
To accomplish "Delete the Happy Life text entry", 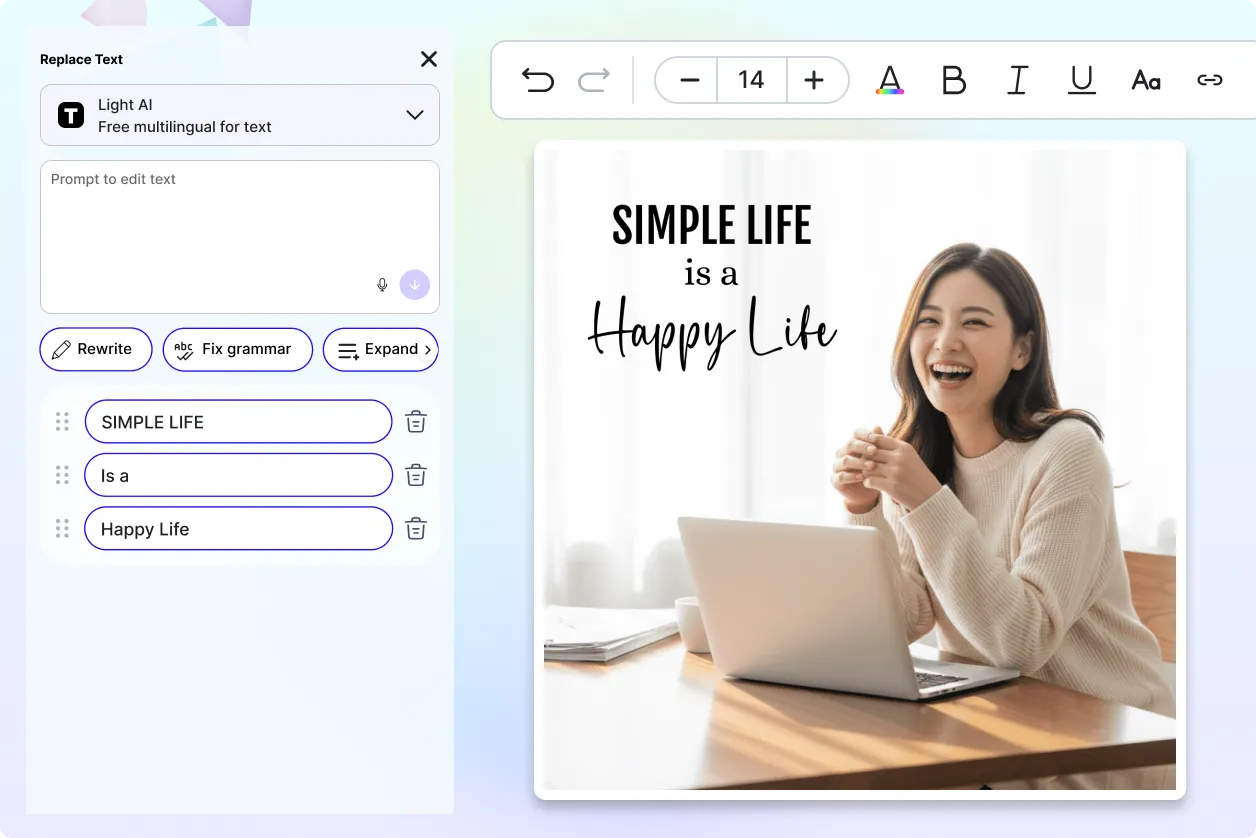I will [416, 529].
